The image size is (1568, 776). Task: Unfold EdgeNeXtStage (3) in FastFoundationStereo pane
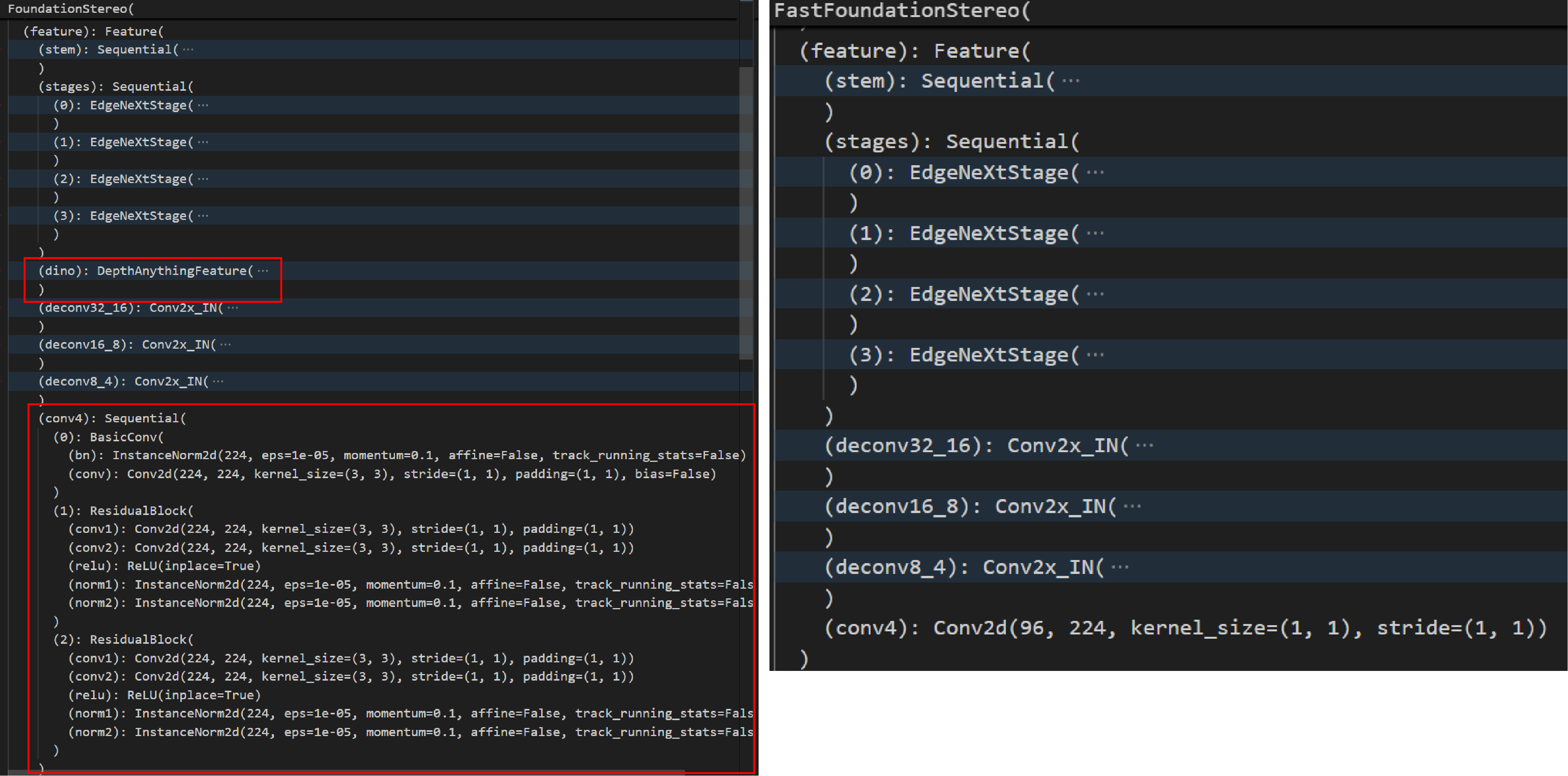(1095, 355)
